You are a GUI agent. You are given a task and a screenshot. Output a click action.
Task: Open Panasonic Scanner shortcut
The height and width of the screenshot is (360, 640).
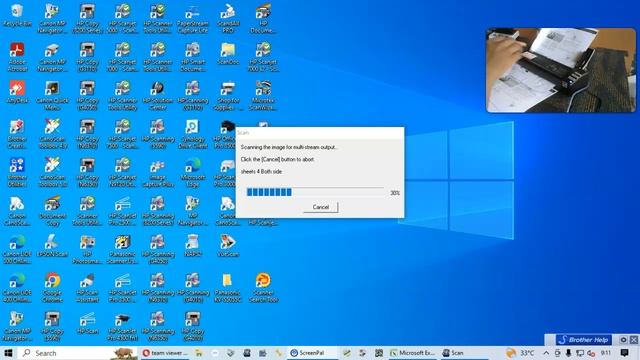(122, 249)
